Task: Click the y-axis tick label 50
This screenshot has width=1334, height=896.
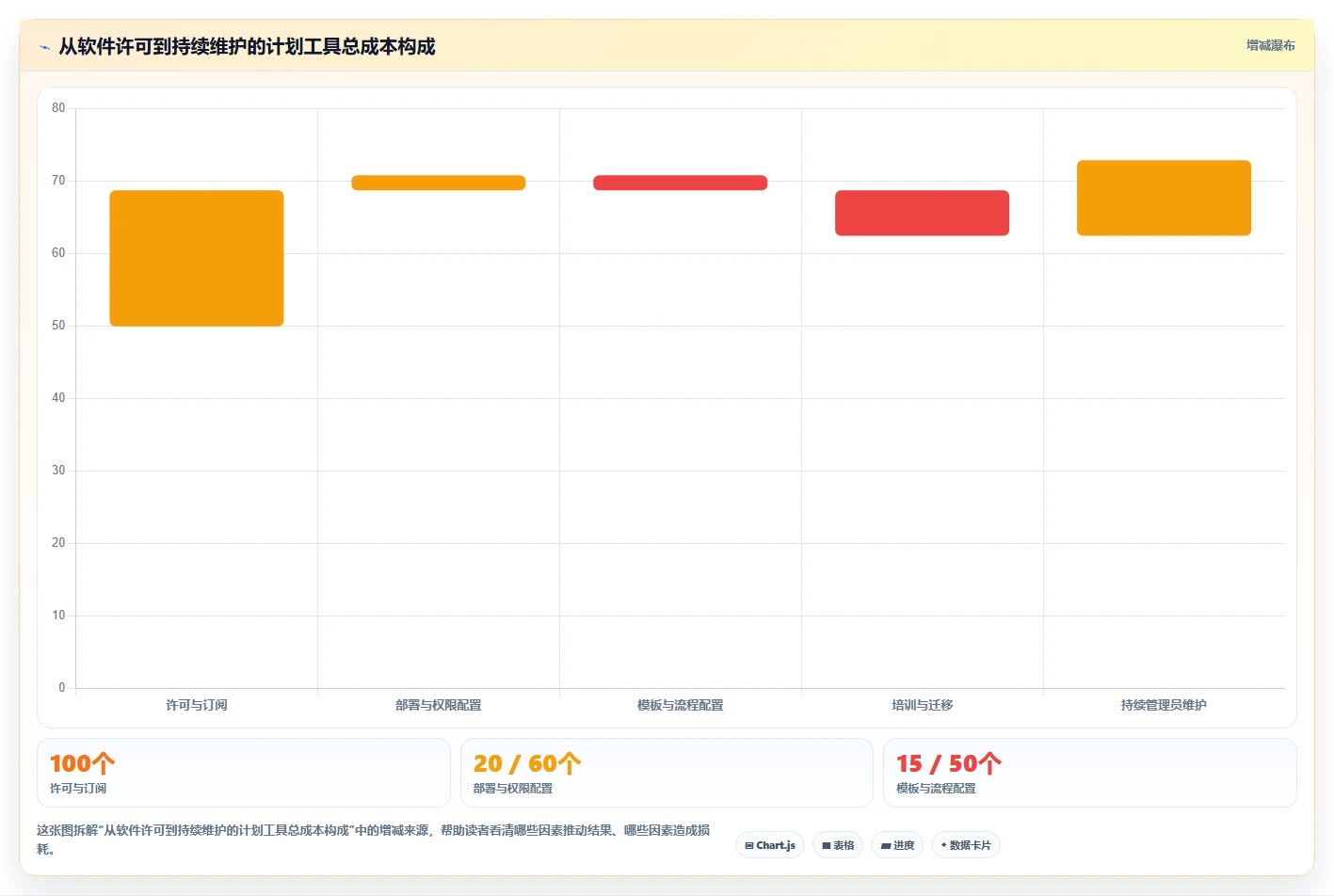Action: (58, 326)
